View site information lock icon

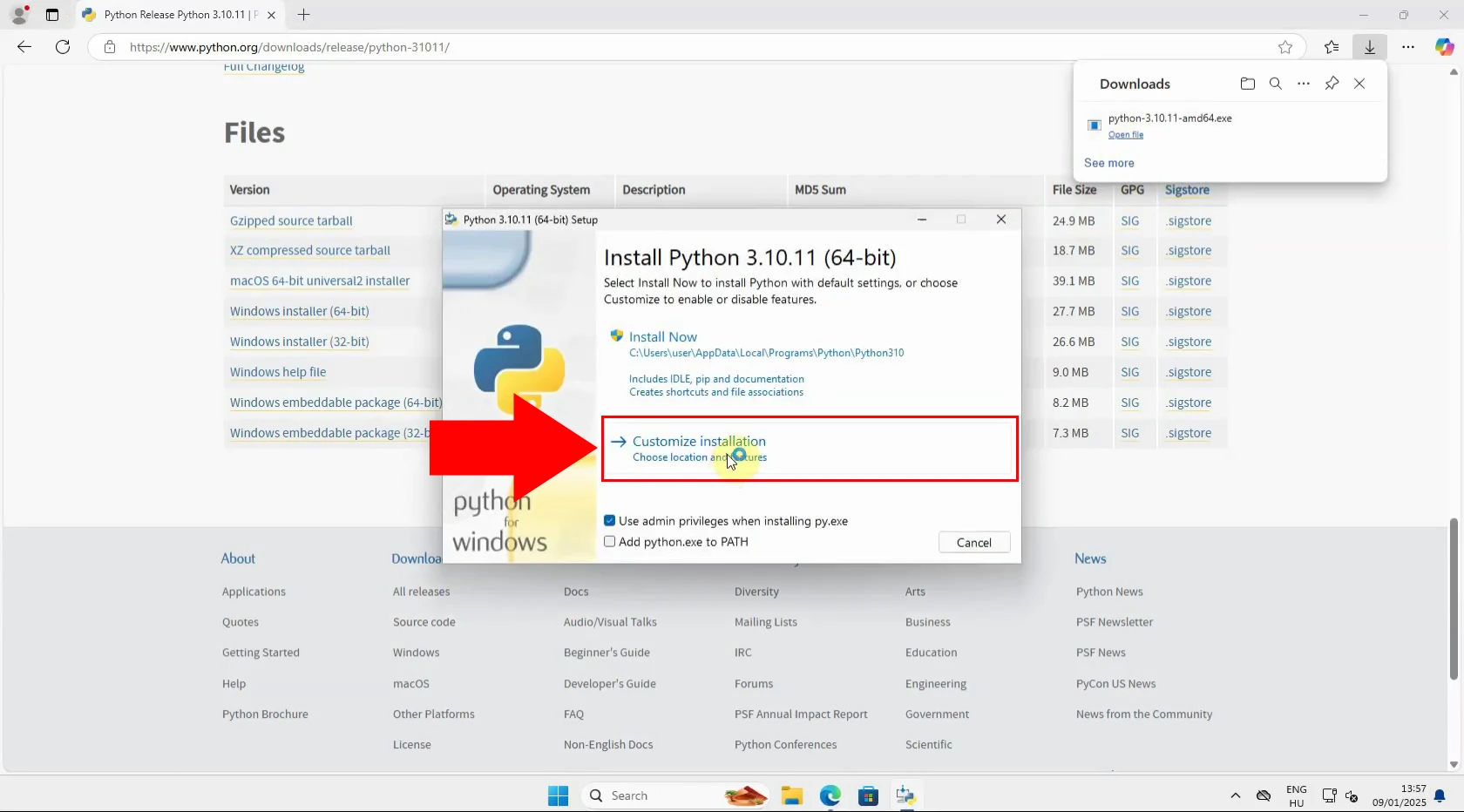[109, 47]
